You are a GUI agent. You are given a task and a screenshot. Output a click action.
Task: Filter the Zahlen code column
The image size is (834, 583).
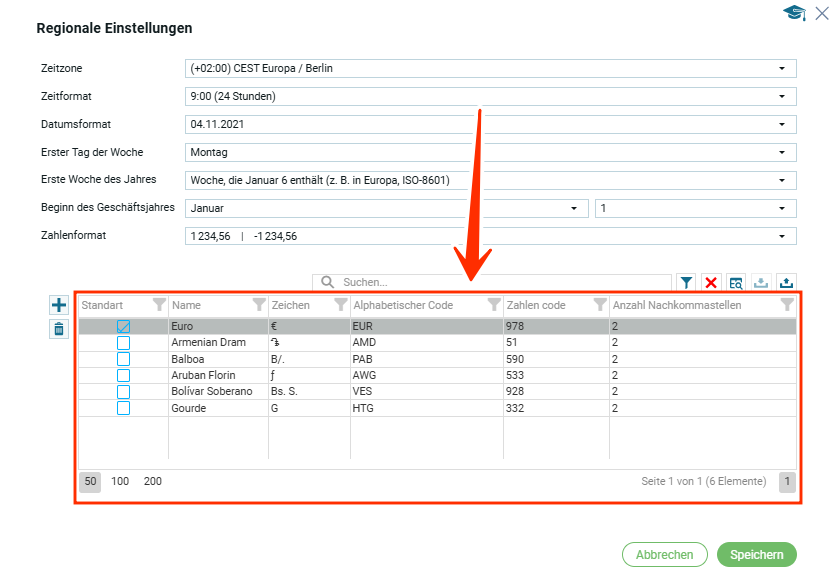tap(600, 305)
